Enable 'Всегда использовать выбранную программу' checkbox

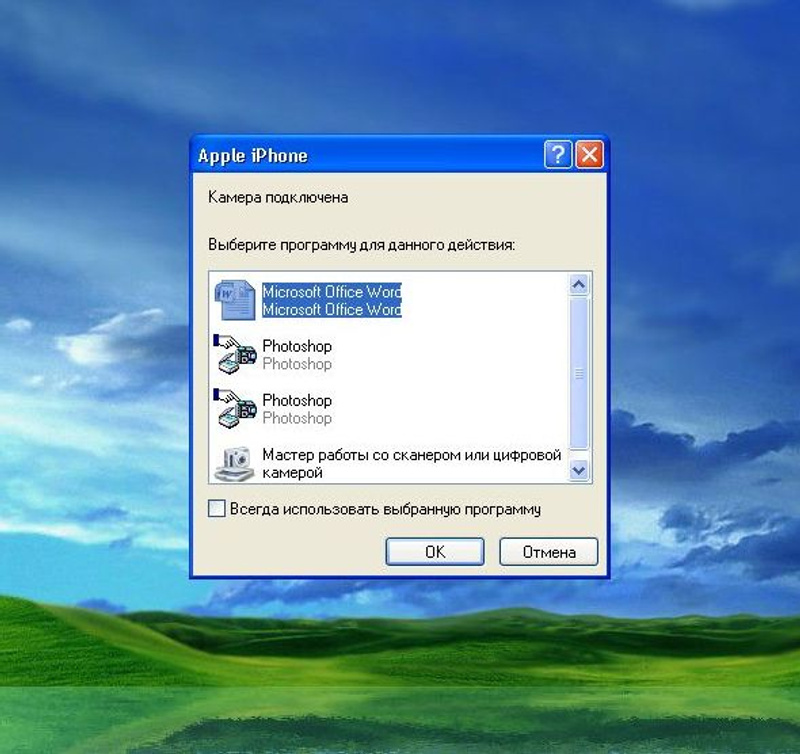pyautogui.click(x=217, y=509)
